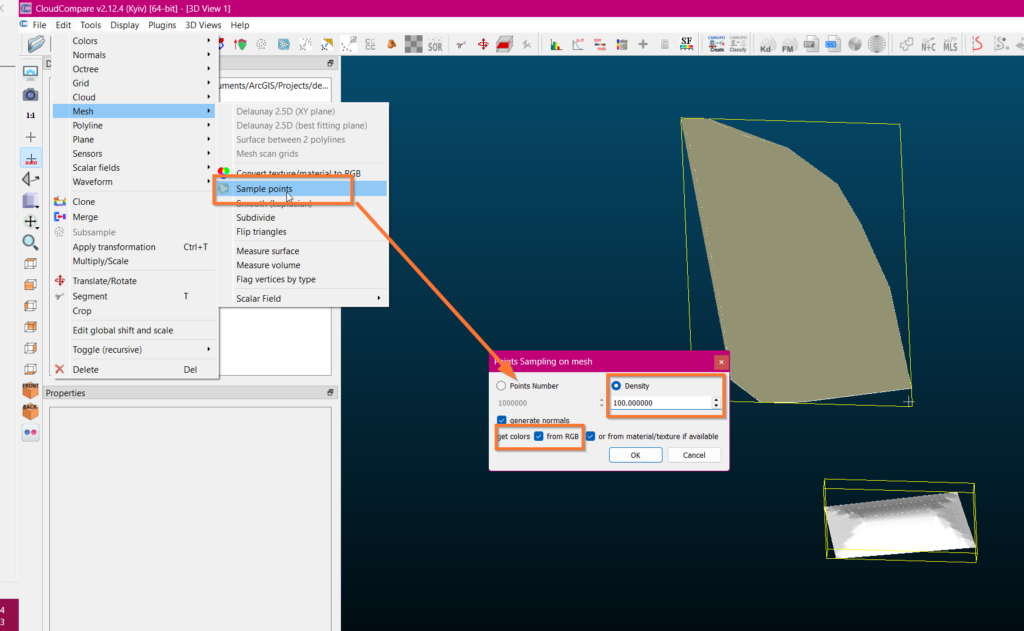Select the Points Number radio button
Screen dimensions: 1024x631
[x=501, y=386]
